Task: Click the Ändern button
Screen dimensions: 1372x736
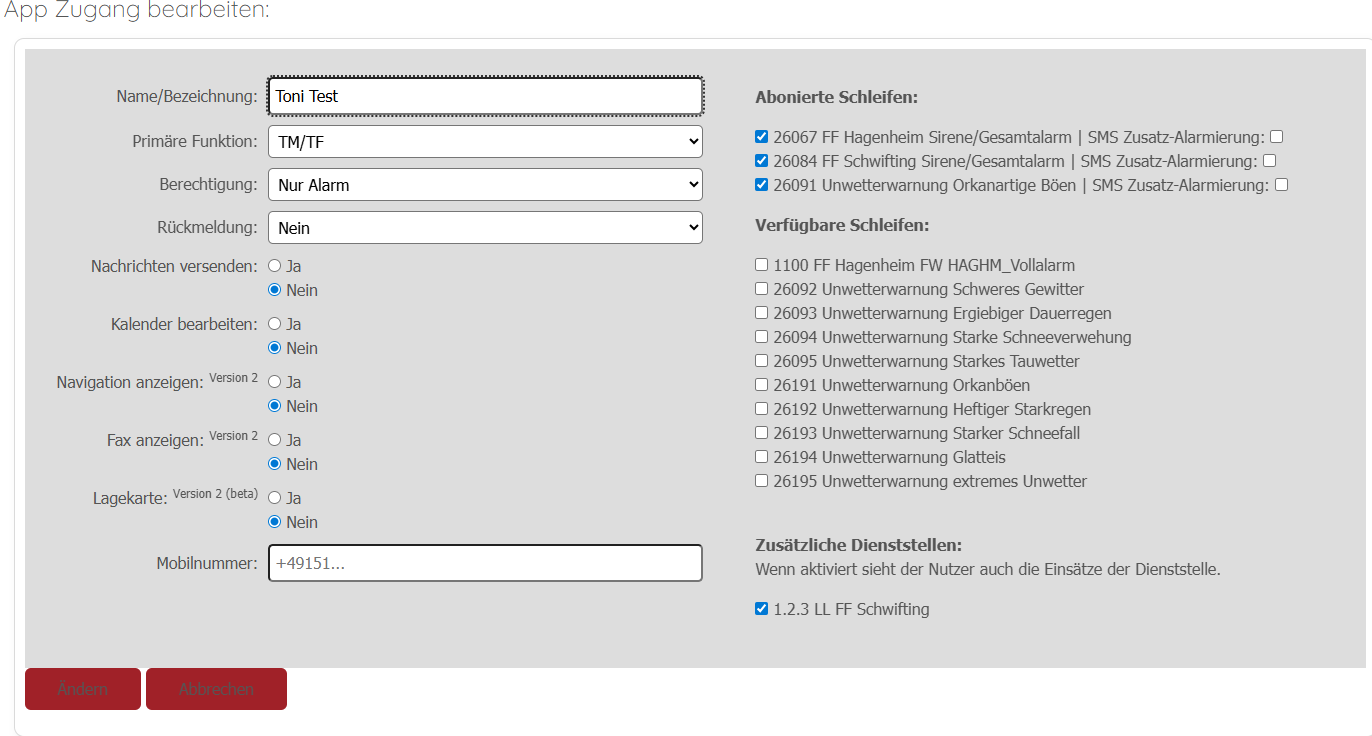Action: pyautogui.click(x=83, y=689)
